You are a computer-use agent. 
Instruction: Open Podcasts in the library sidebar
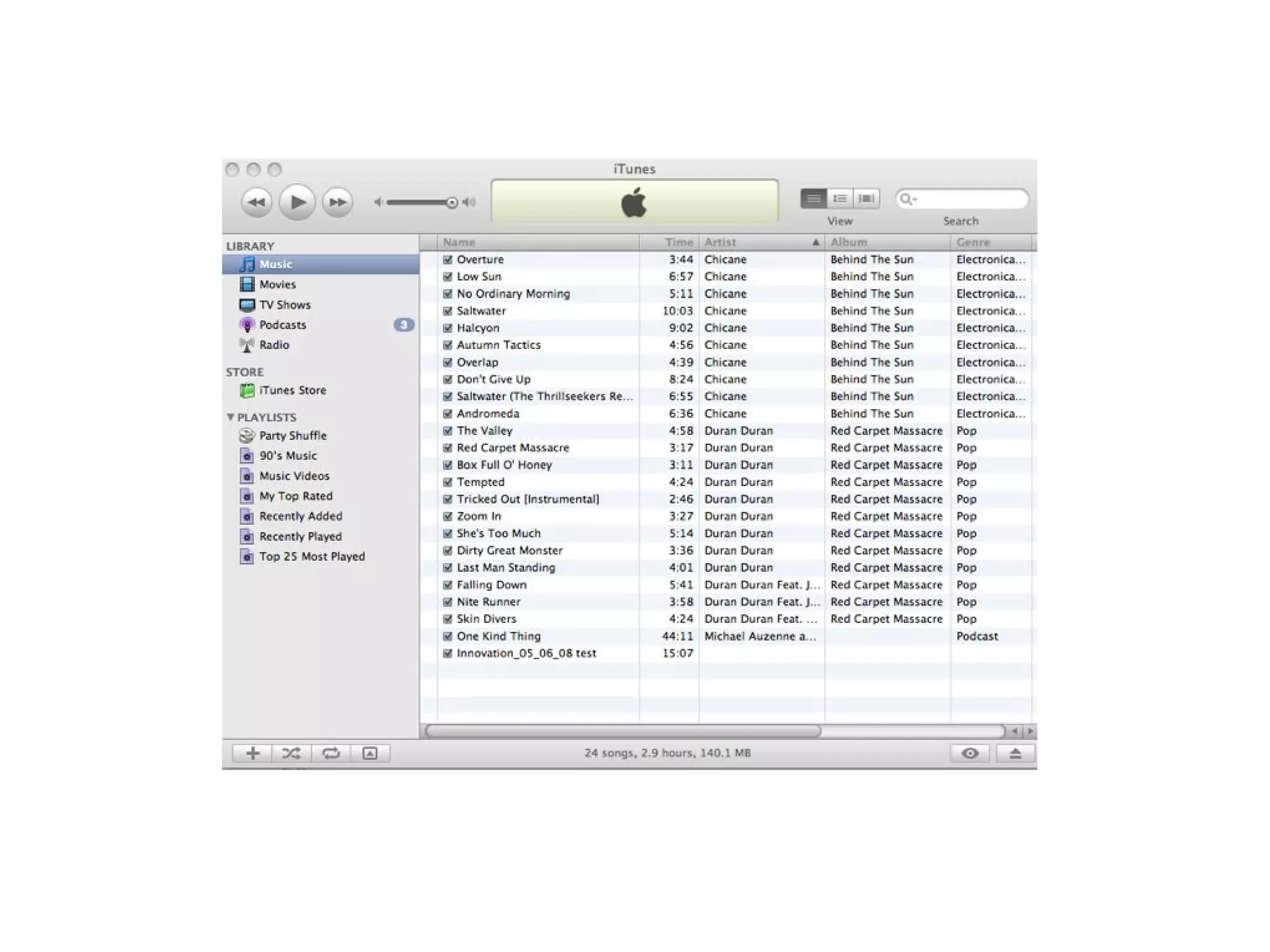pos(282,325)
